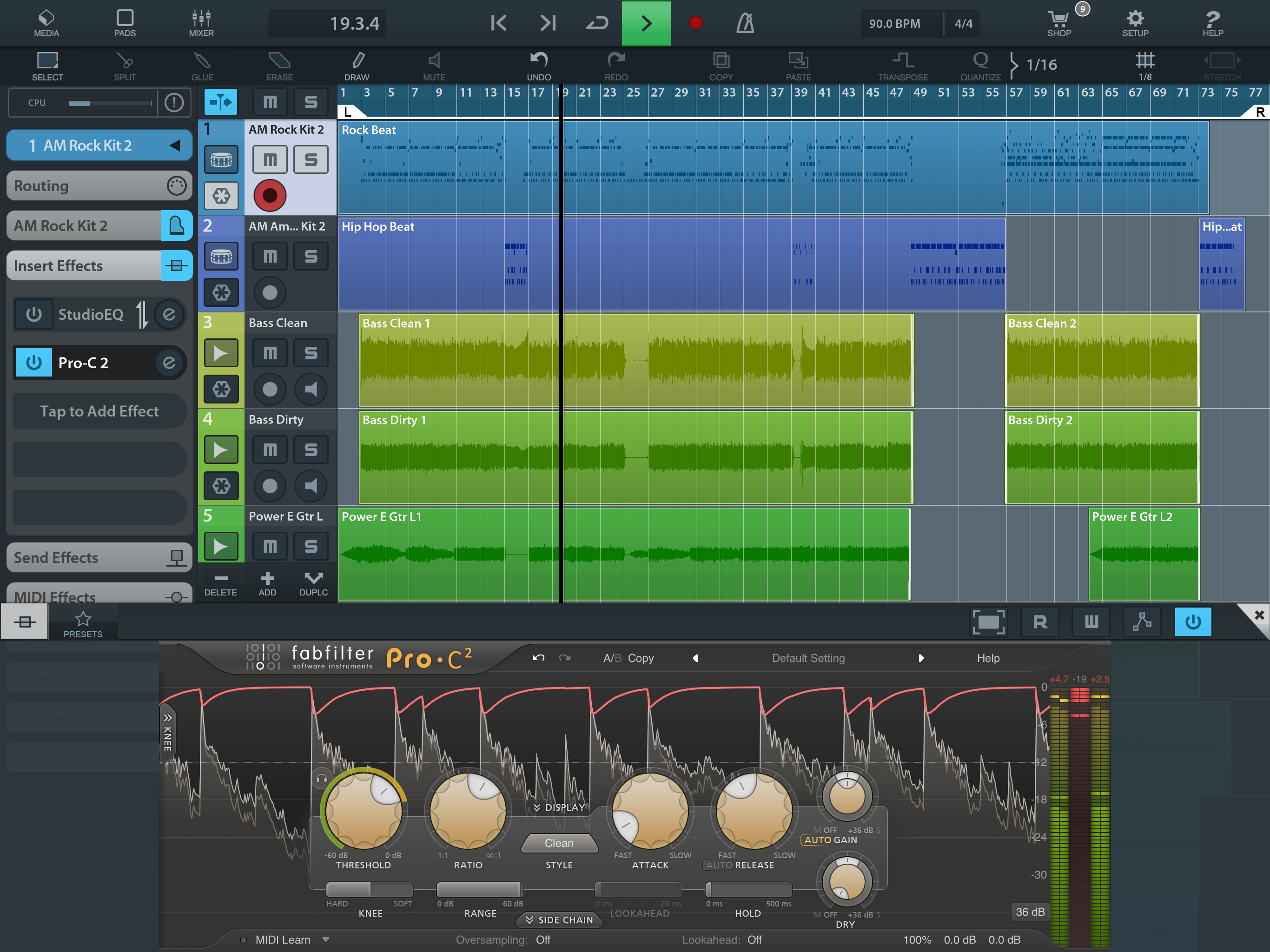
Task: Toggle Pro-C 2 effect power button
Action: click(34, 363)
